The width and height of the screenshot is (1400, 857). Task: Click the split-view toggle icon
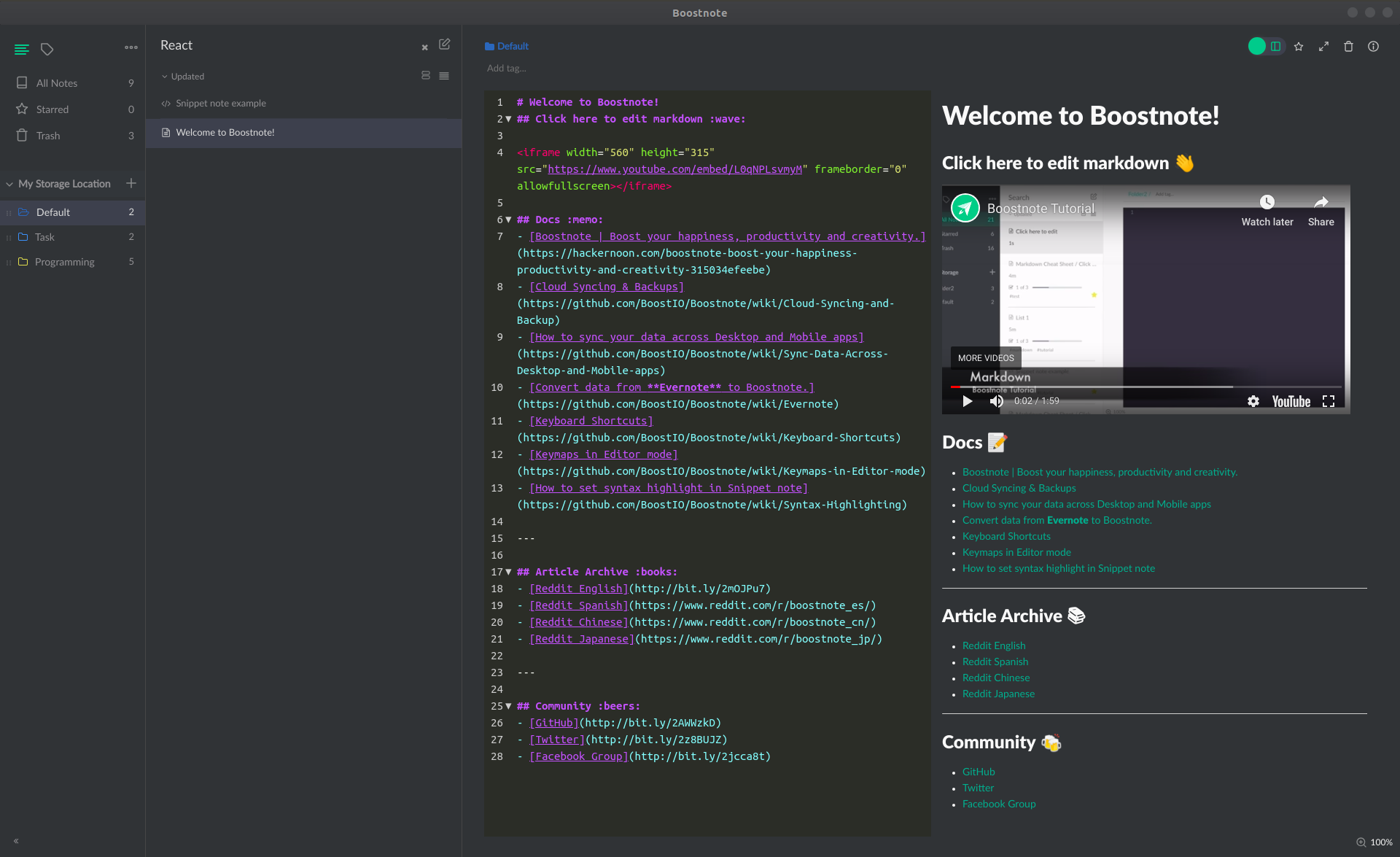[1276, 46]
